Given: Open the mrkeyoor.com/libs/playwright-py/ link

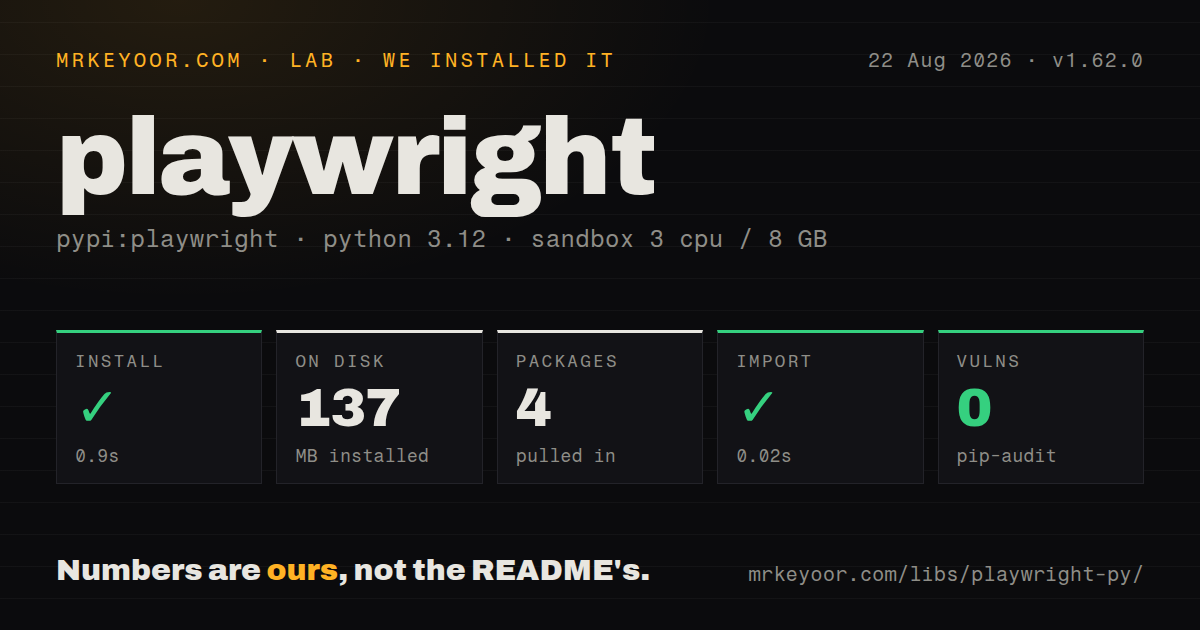Looking at the screenshot, I should 945,575.
